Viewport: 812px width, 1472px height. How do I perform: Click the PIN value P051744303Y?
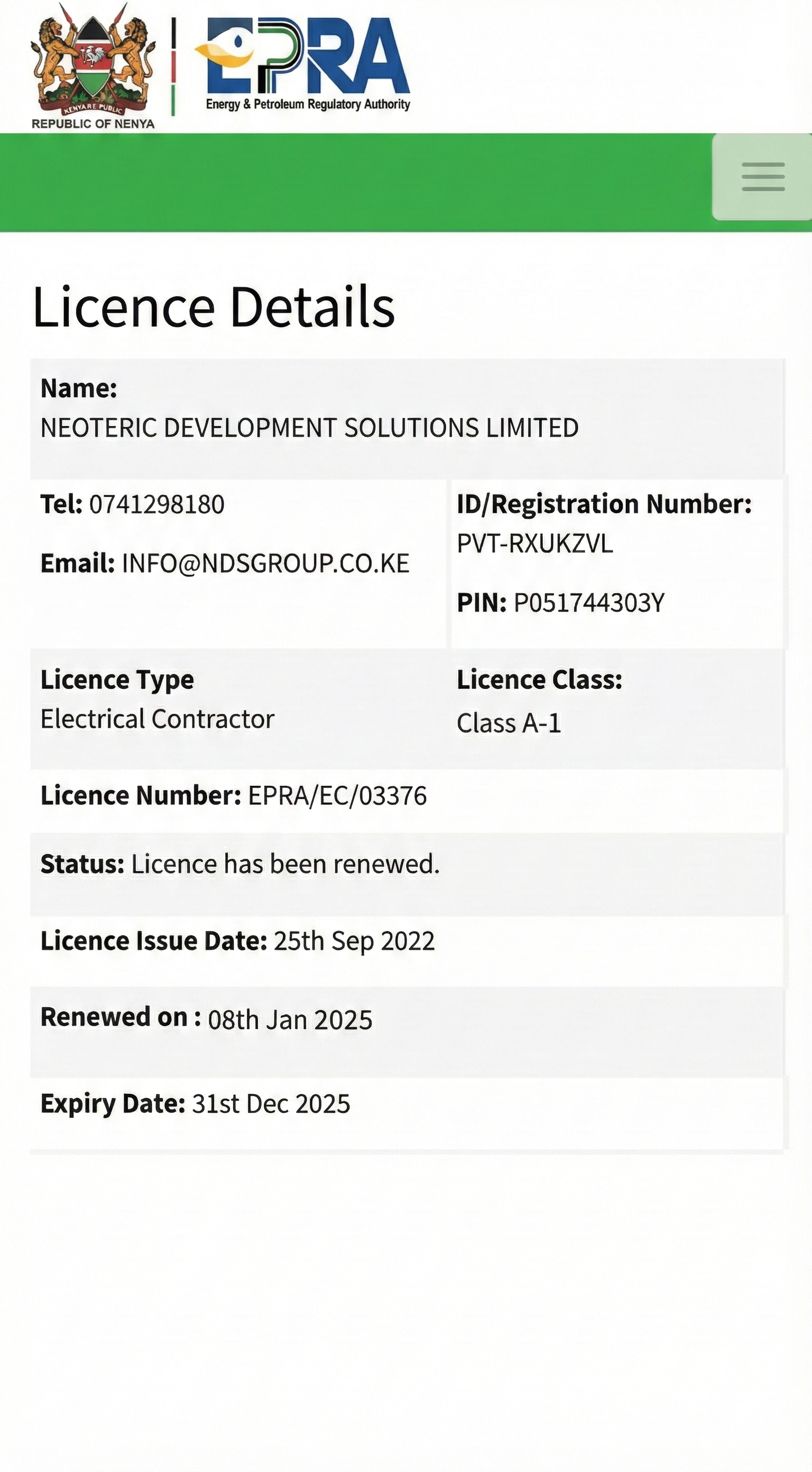pos(589,603)
